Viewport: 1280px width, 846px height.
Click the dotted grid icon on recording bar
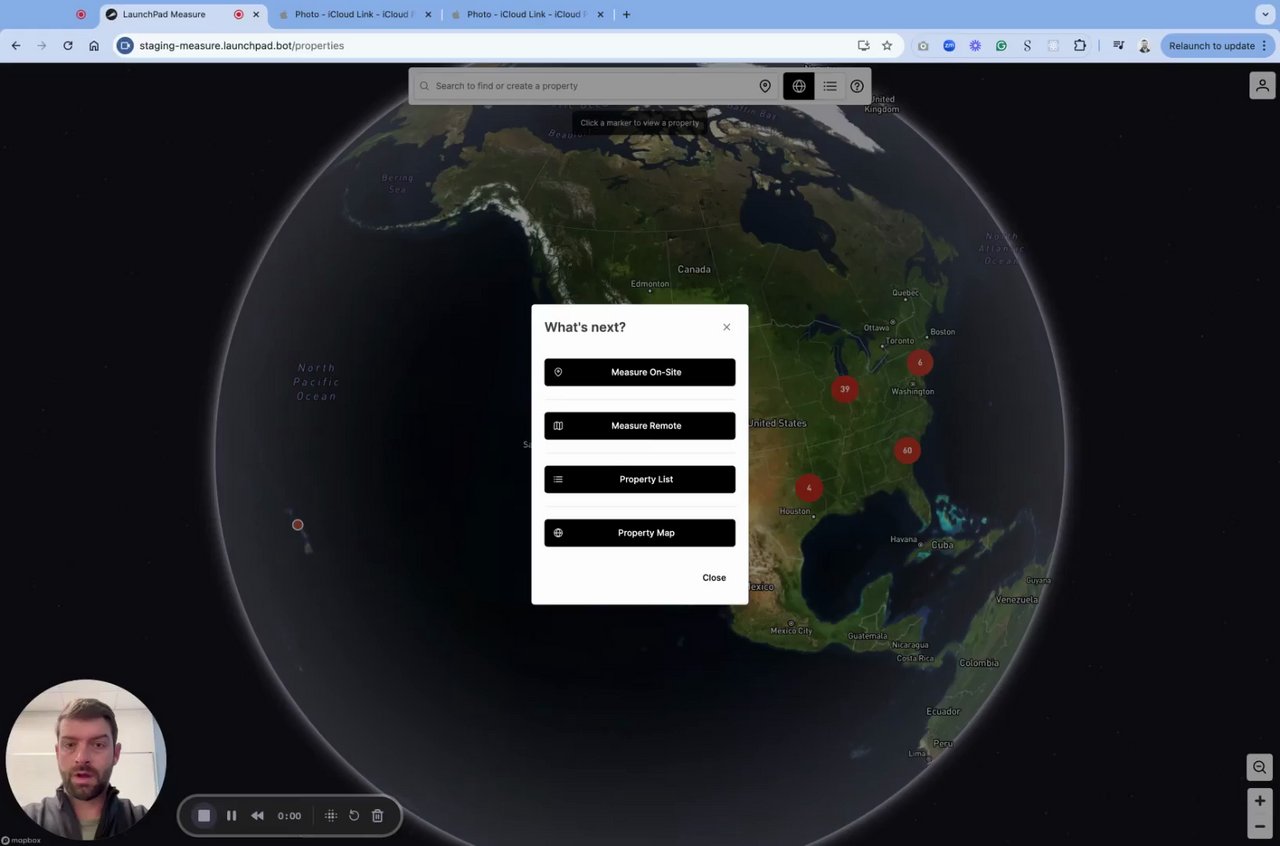coord(330,816)
